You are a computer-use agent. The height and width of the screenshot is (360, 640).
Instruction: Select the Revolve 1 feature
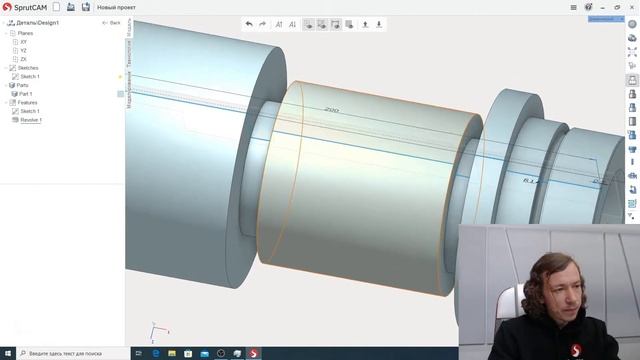click(x=31, y=120)
